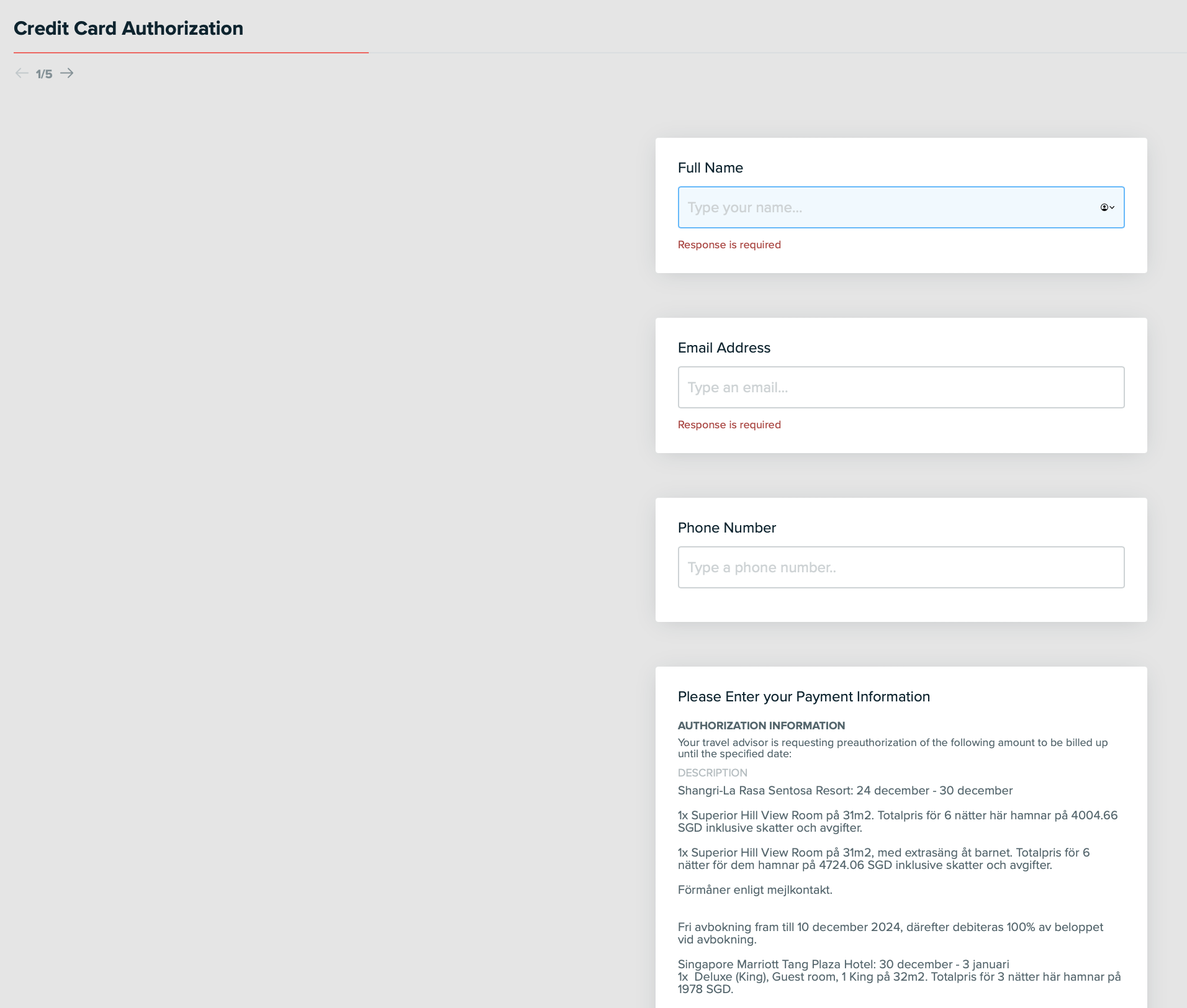Image resolution: width=1187 pixels, height=1008 pixels.
Task: Click the DESCRIPTION label
Action: tap(712, 773)
